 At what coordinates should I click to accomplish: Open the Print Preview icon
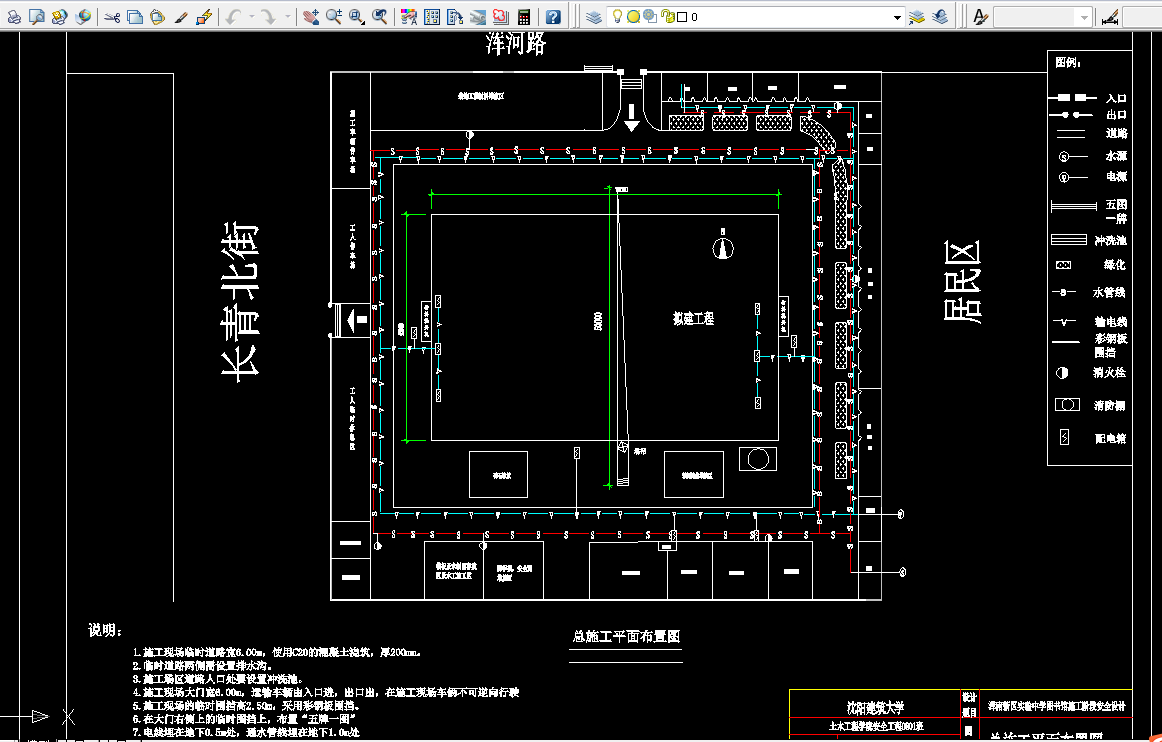(36, 15)
